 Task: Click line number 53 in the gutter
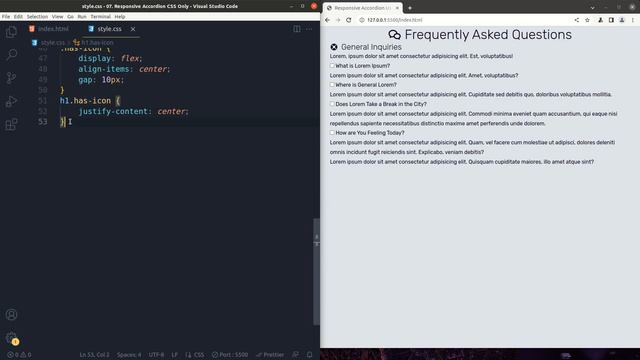point(42,122)
